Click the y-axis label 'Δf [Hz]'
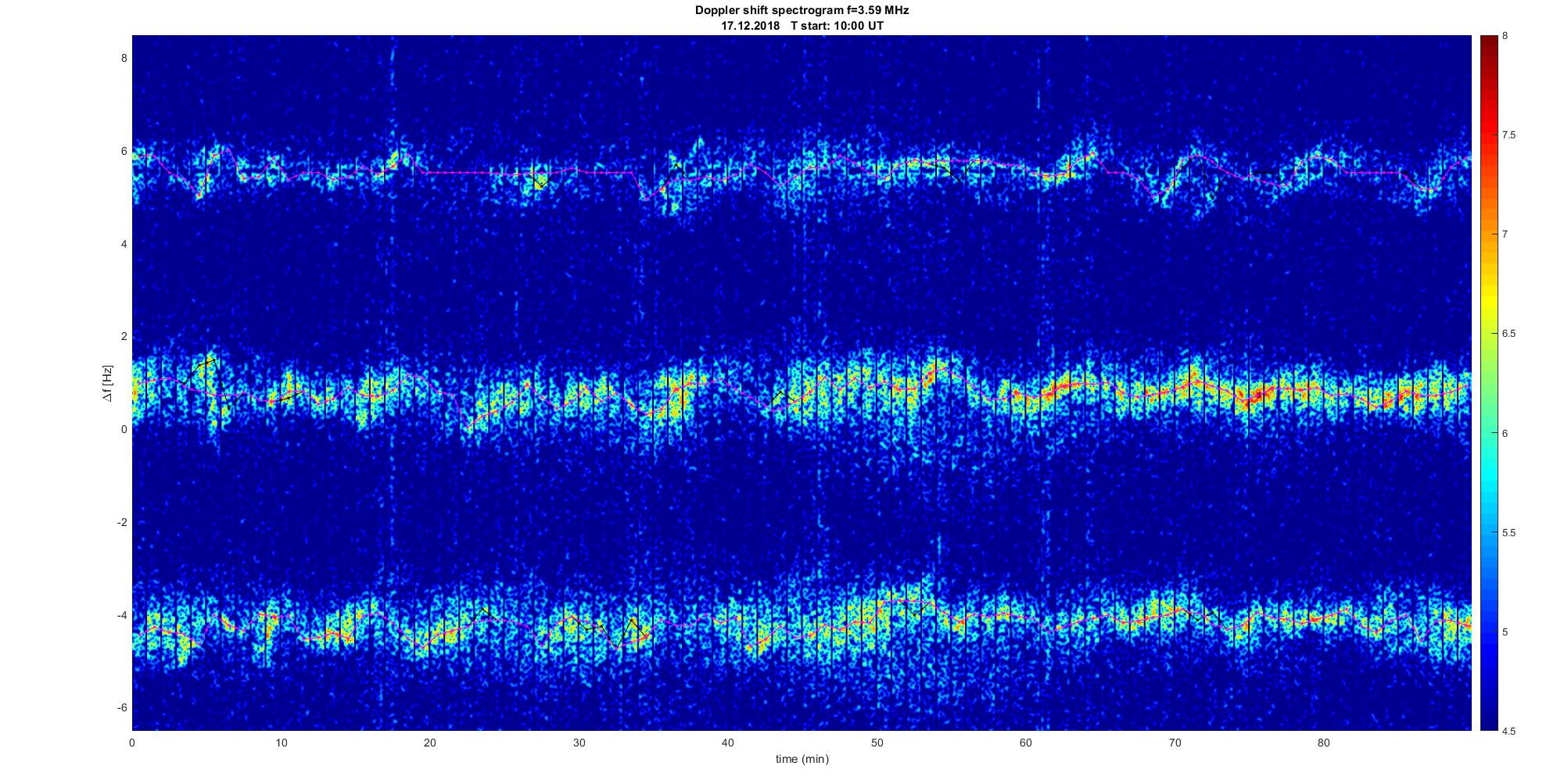The width and height of the screenshot is (1564, 784). click(107, 383)
